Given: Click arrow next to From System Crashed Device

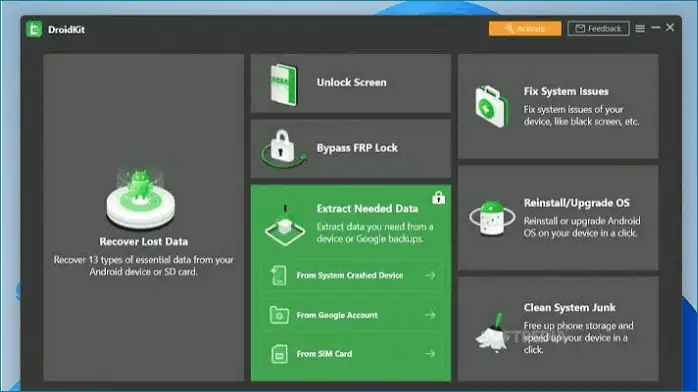Looking at the screenshot, I should (430, 275).
